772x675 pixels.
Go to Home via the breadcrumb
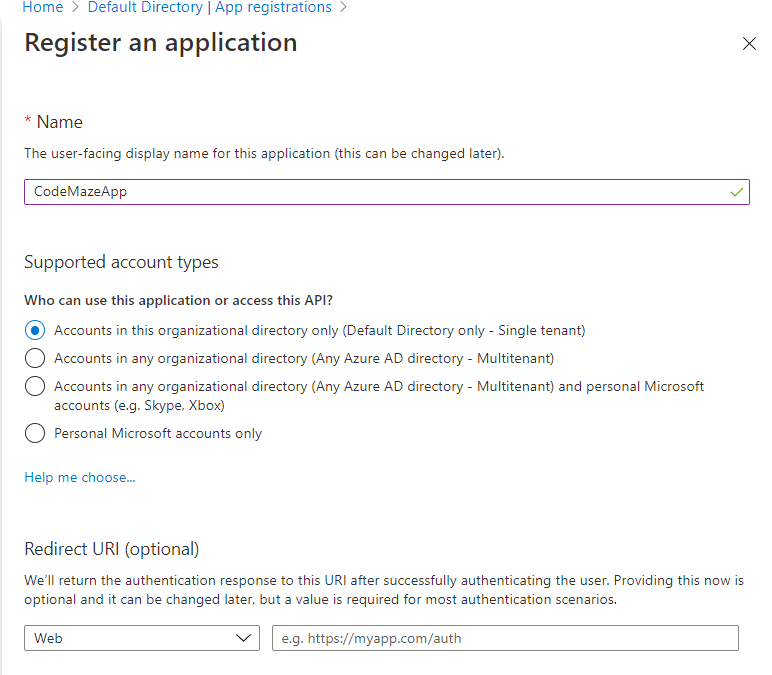42,8
